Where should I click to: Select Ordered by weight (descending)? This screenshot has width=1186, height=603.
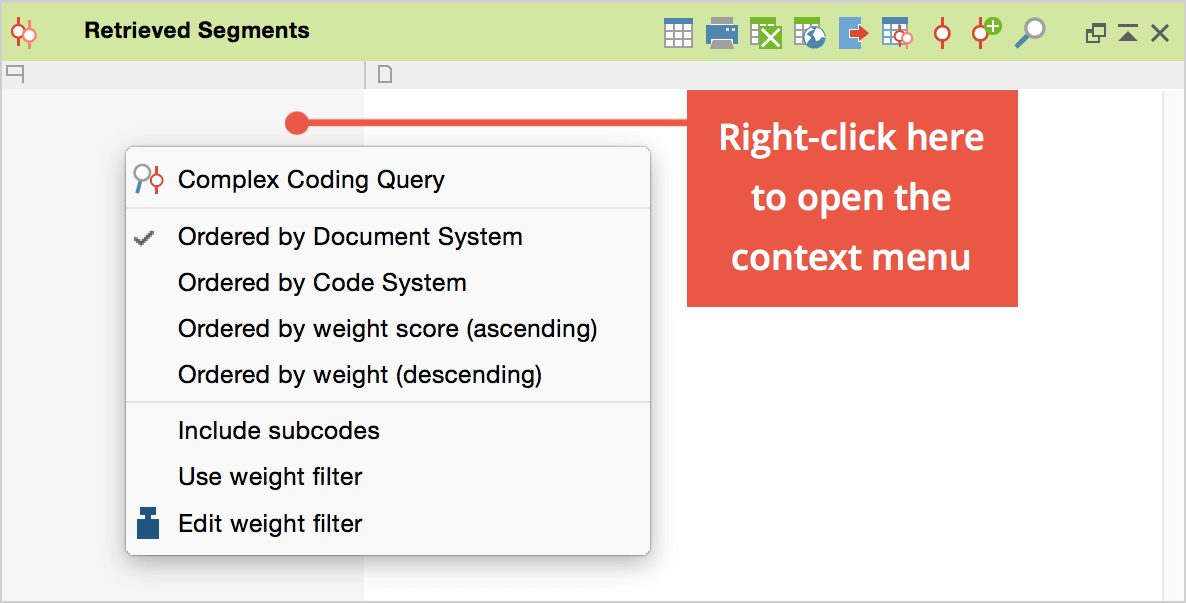359,375
